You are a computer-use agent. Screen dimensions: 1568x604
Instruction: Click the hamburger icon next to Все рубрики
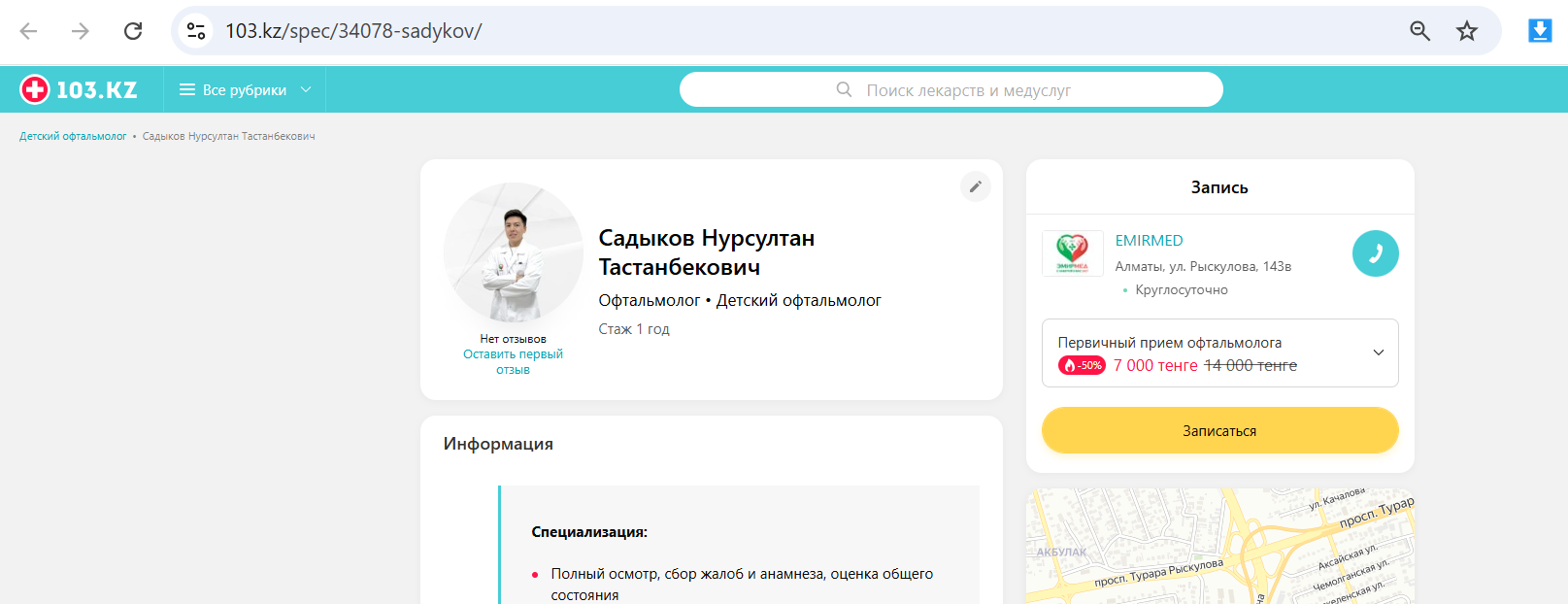[x=187, y=90]
